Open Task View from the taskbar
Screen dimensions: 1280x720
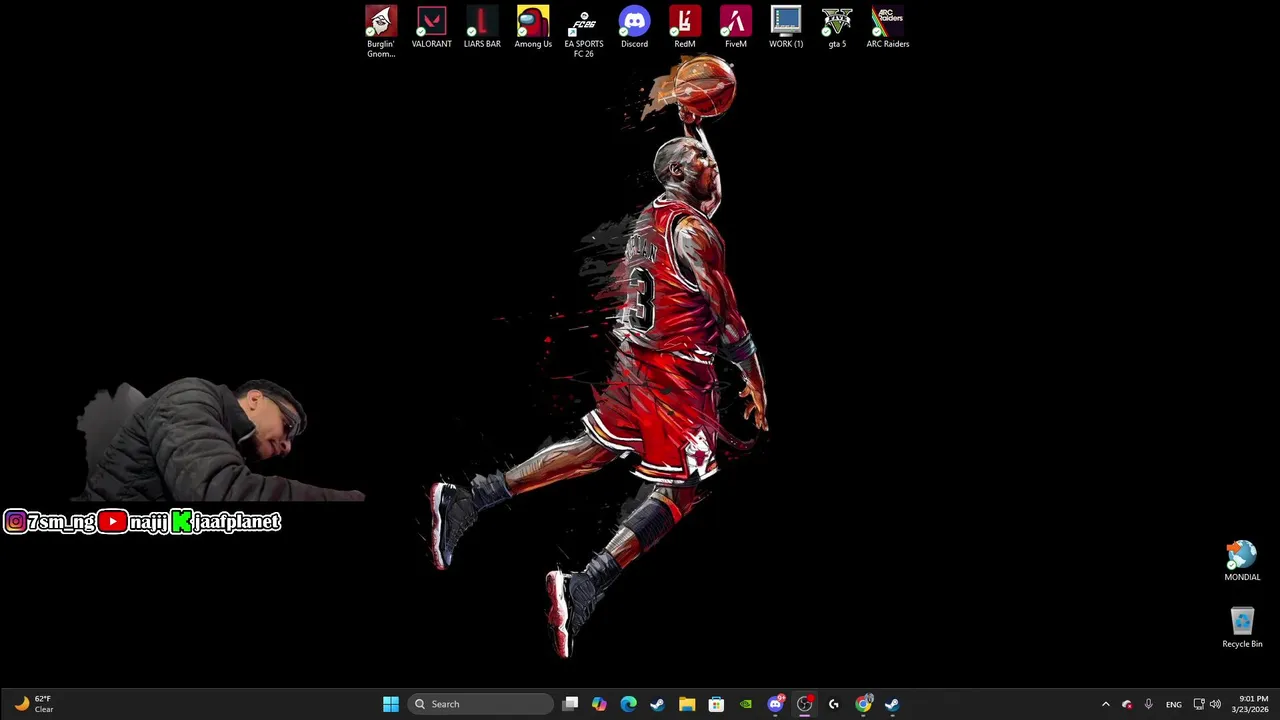(x=570, y=704)
